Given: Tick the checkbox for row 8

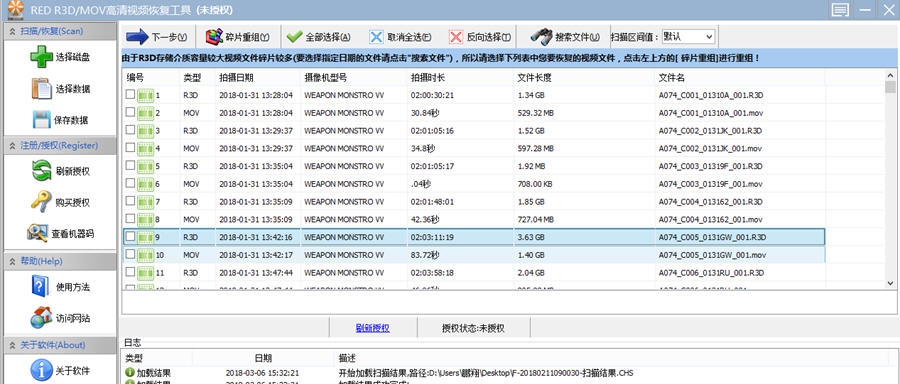Looking at the screenshot, I should click(x=130, y=219).
